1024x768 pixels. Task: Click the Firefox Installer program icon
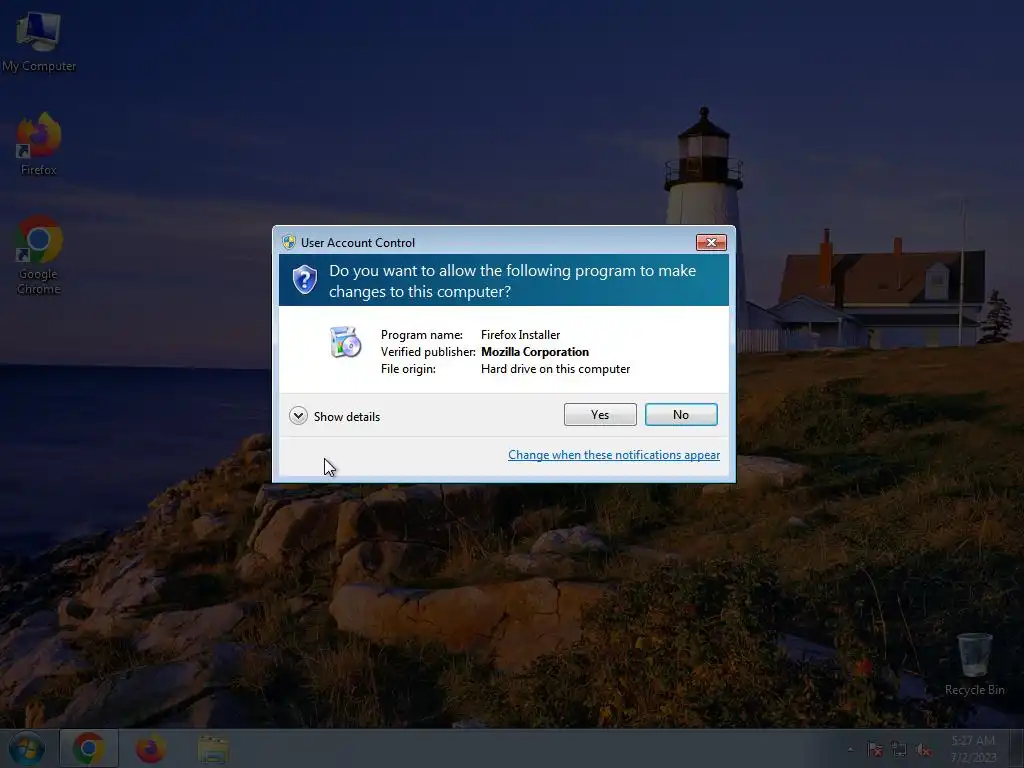click(345, 342)
